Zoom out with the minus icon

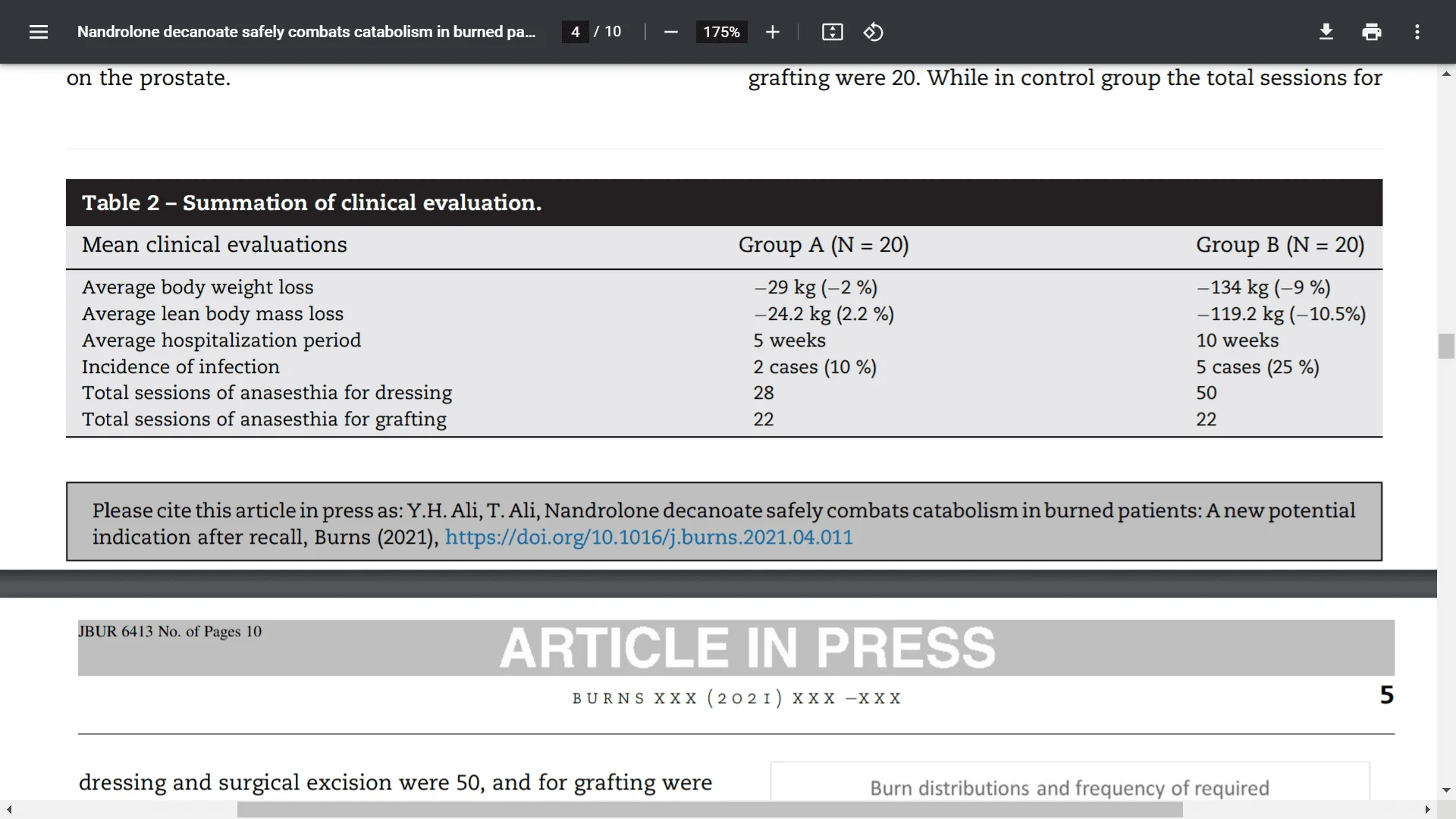click(x=670, y=32)
